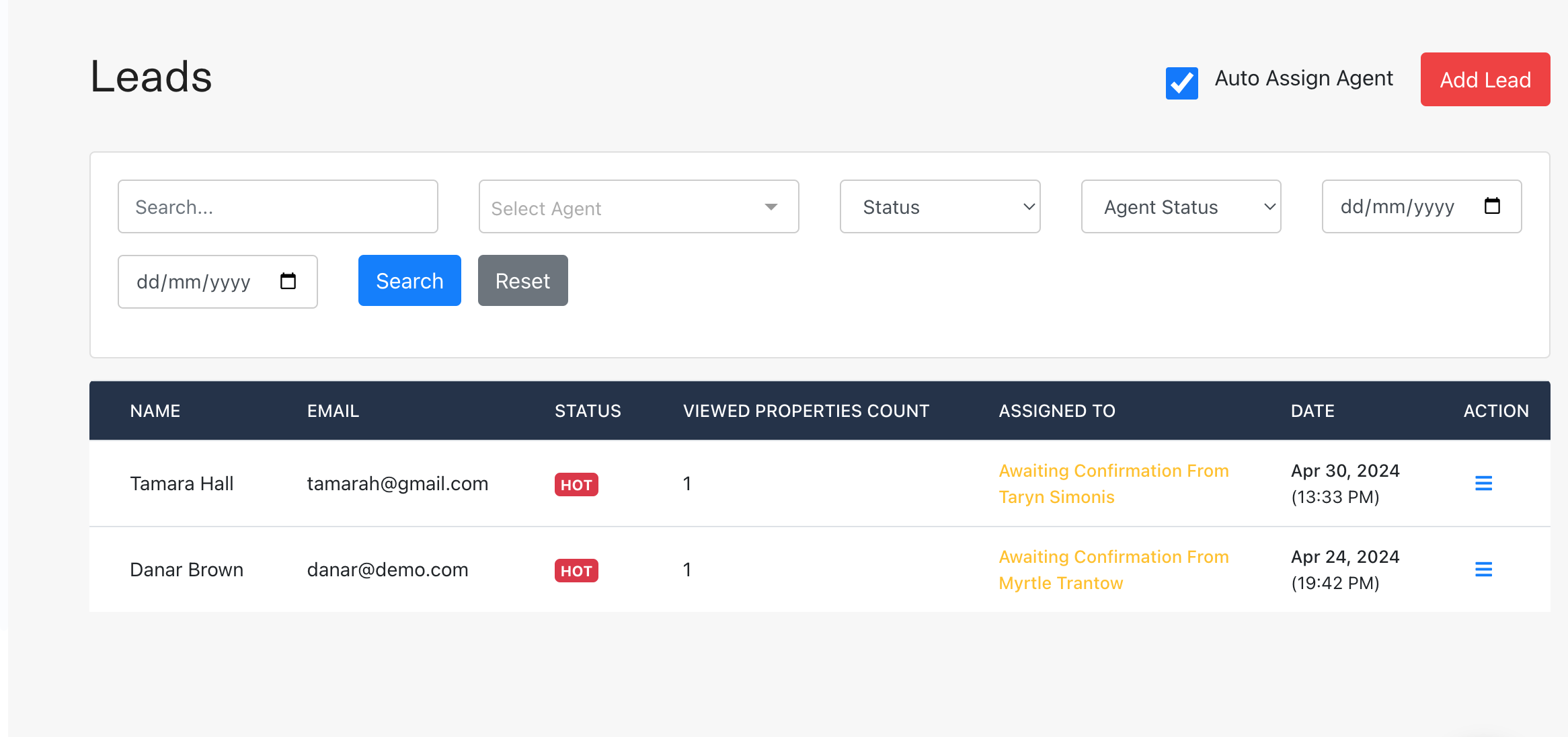Open the Status dropdown
Image resolution: width=1568 pixels, height=737 pixels.
[x=939, y=206]
